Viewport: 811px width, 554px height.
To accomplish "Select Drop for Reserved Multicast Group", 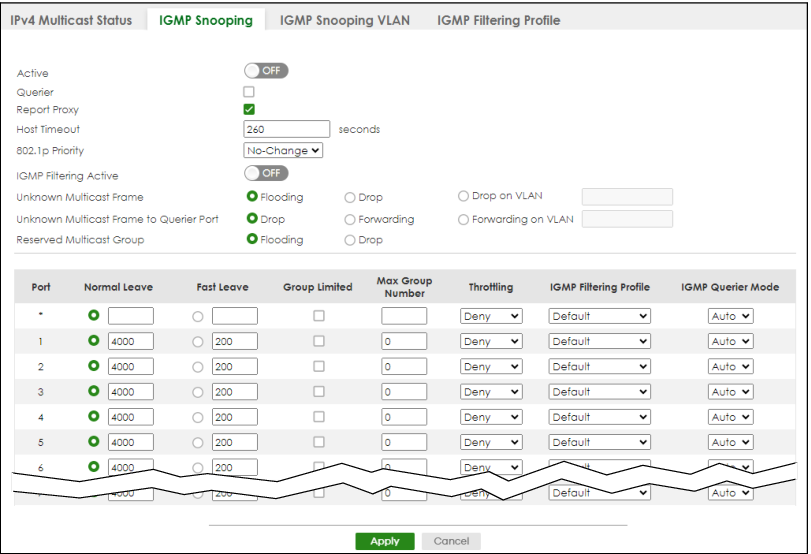I will 350,240.
